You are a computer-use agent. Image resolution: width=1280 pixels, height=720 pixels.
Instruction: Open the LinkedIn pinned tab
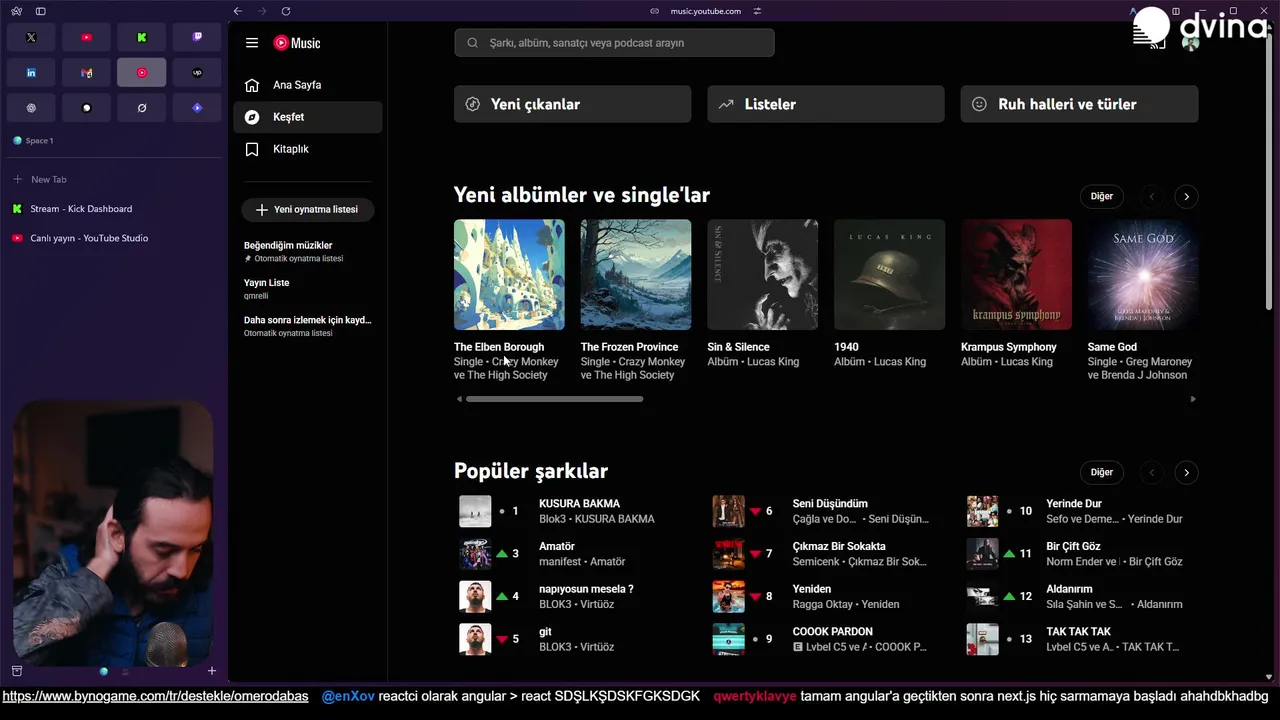pos(31,73)
